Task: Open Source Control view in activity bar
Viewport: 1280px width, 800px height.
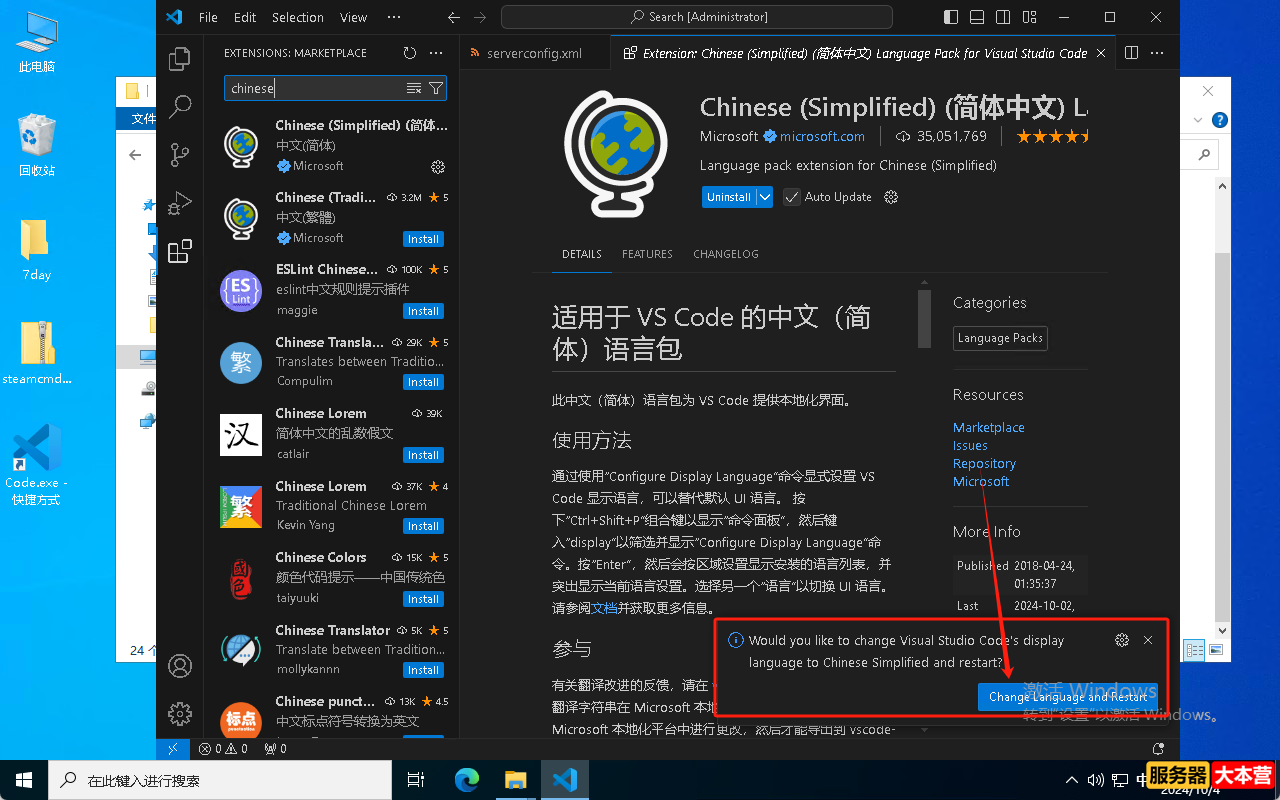Action: click(180, 154)
